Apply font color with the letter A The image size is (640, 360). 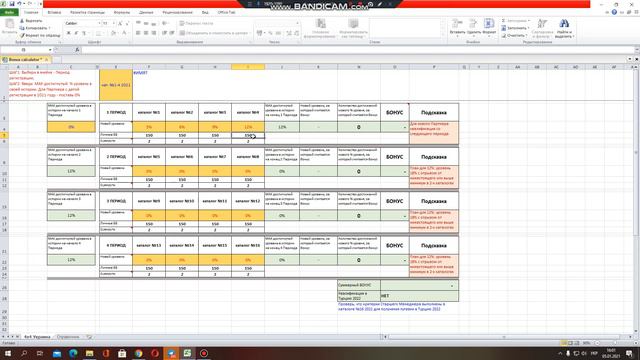tap(125, 33)
